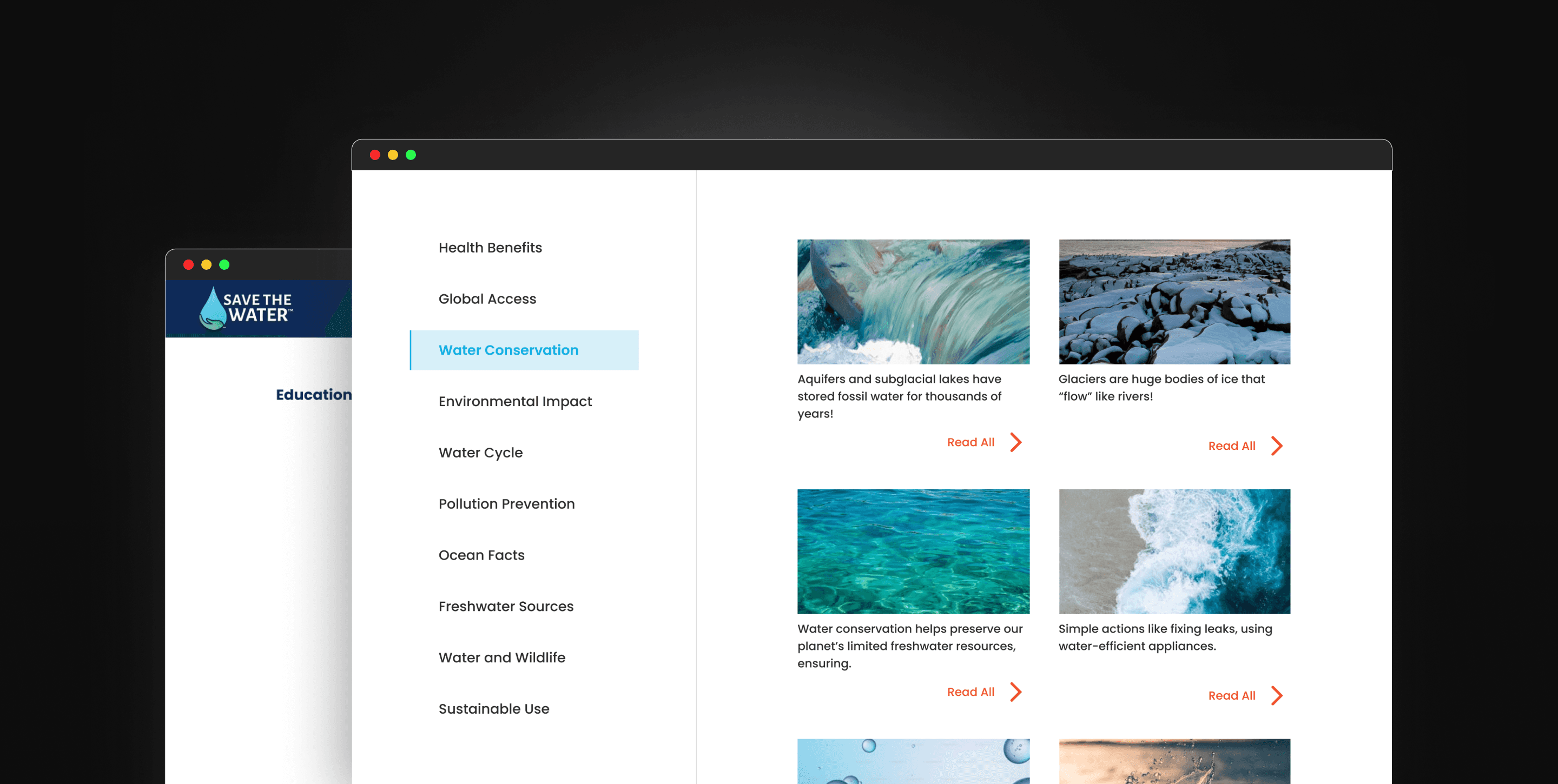The height and width of the screenshot is (784, 1558).
Task: Open Freshwater Sources category
Action: coord(506,606)
